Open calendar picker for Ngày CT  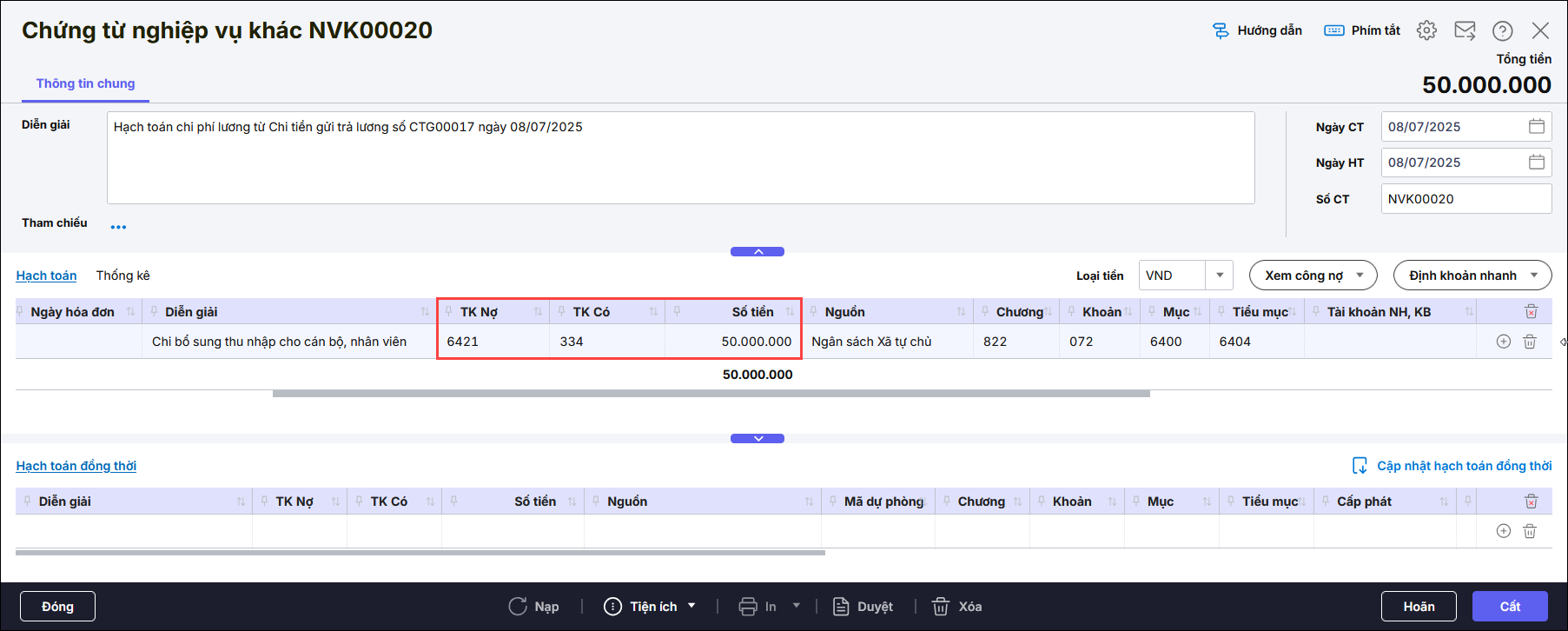point(1536,127)
